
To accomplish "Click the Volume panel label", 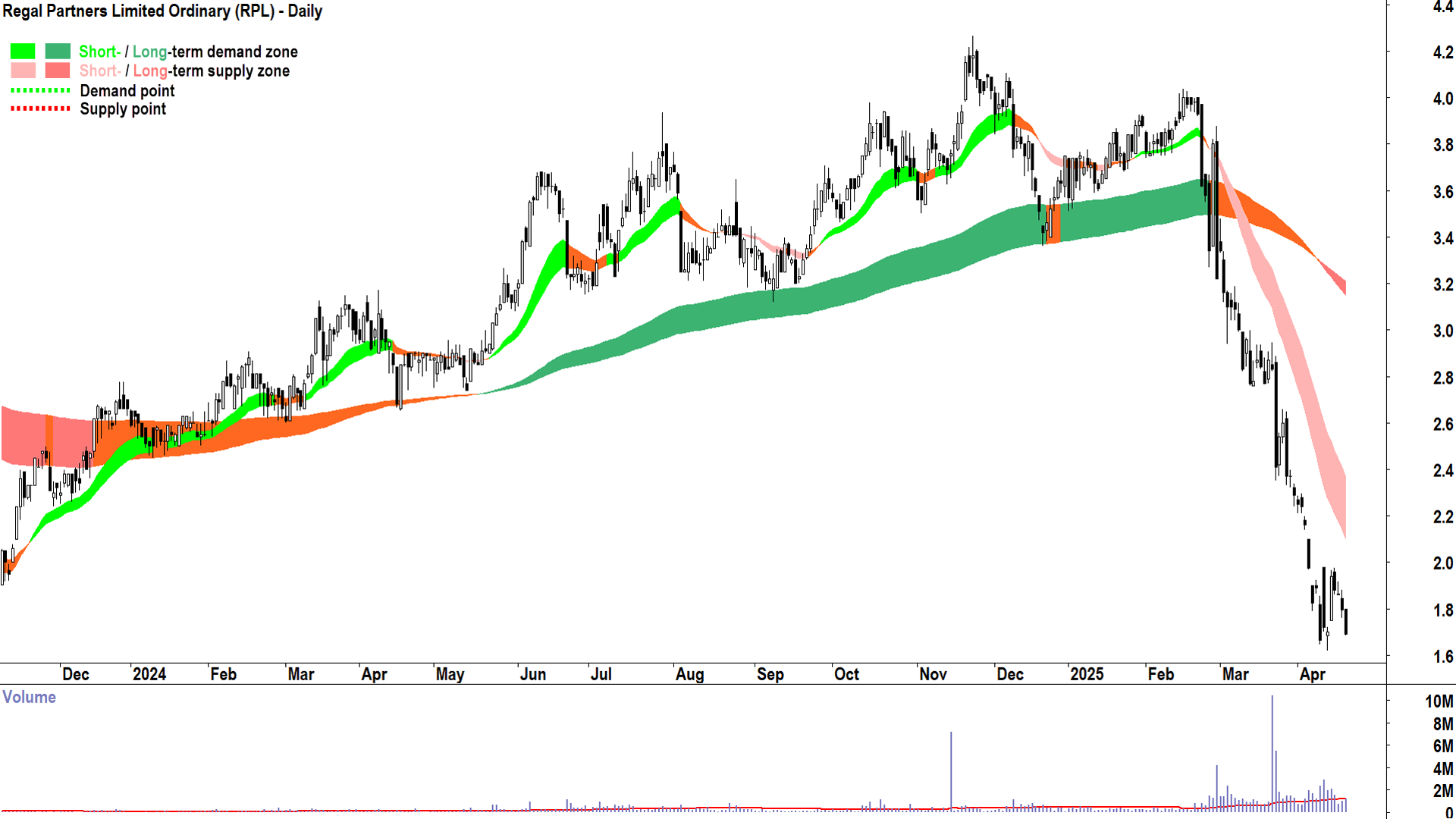I will pyautogui.click(x=29, y=697).
